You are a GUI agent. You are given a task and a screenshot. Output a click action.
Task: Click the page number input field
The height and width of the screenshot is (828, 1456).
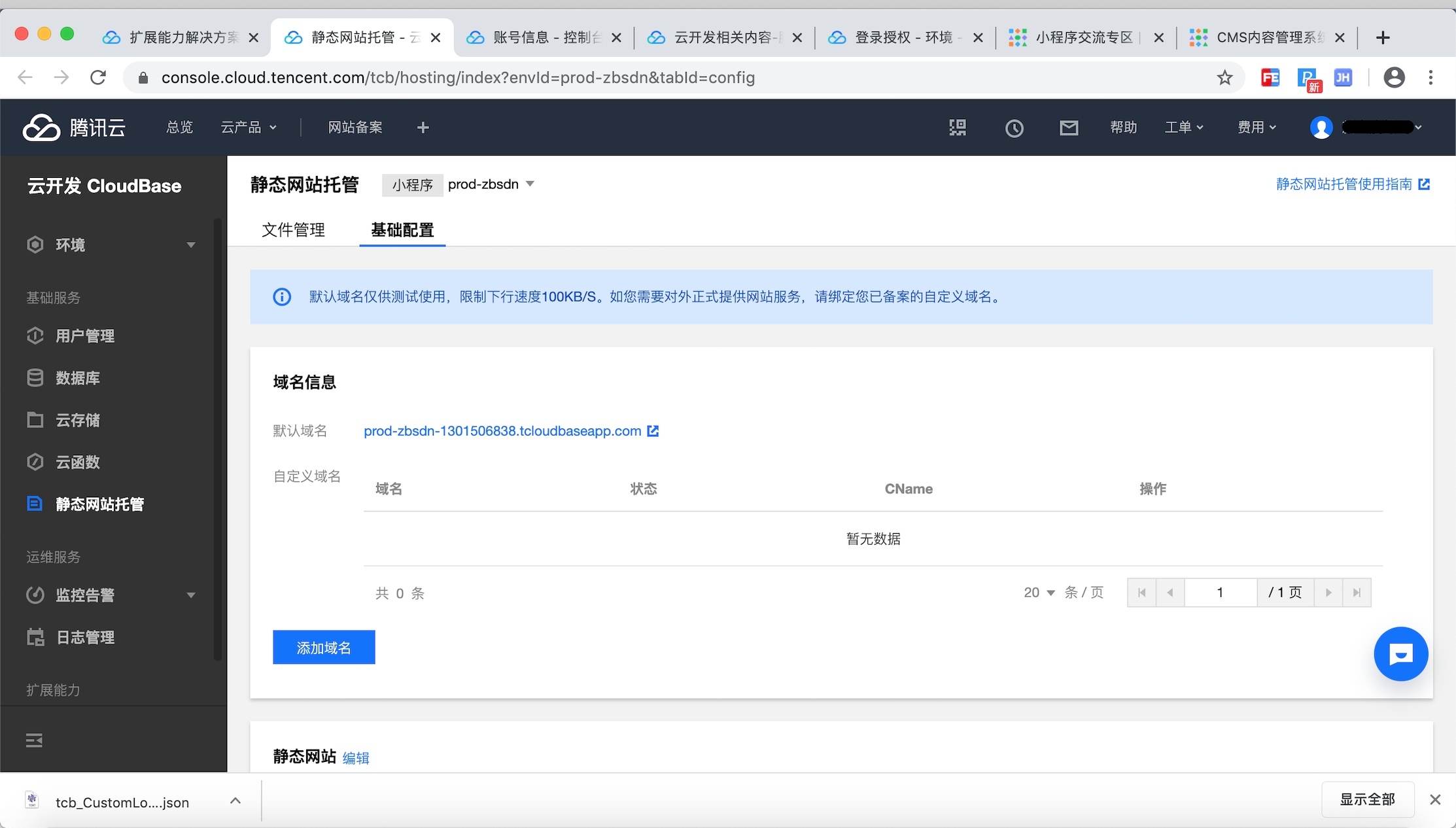tap(1220, 593)
